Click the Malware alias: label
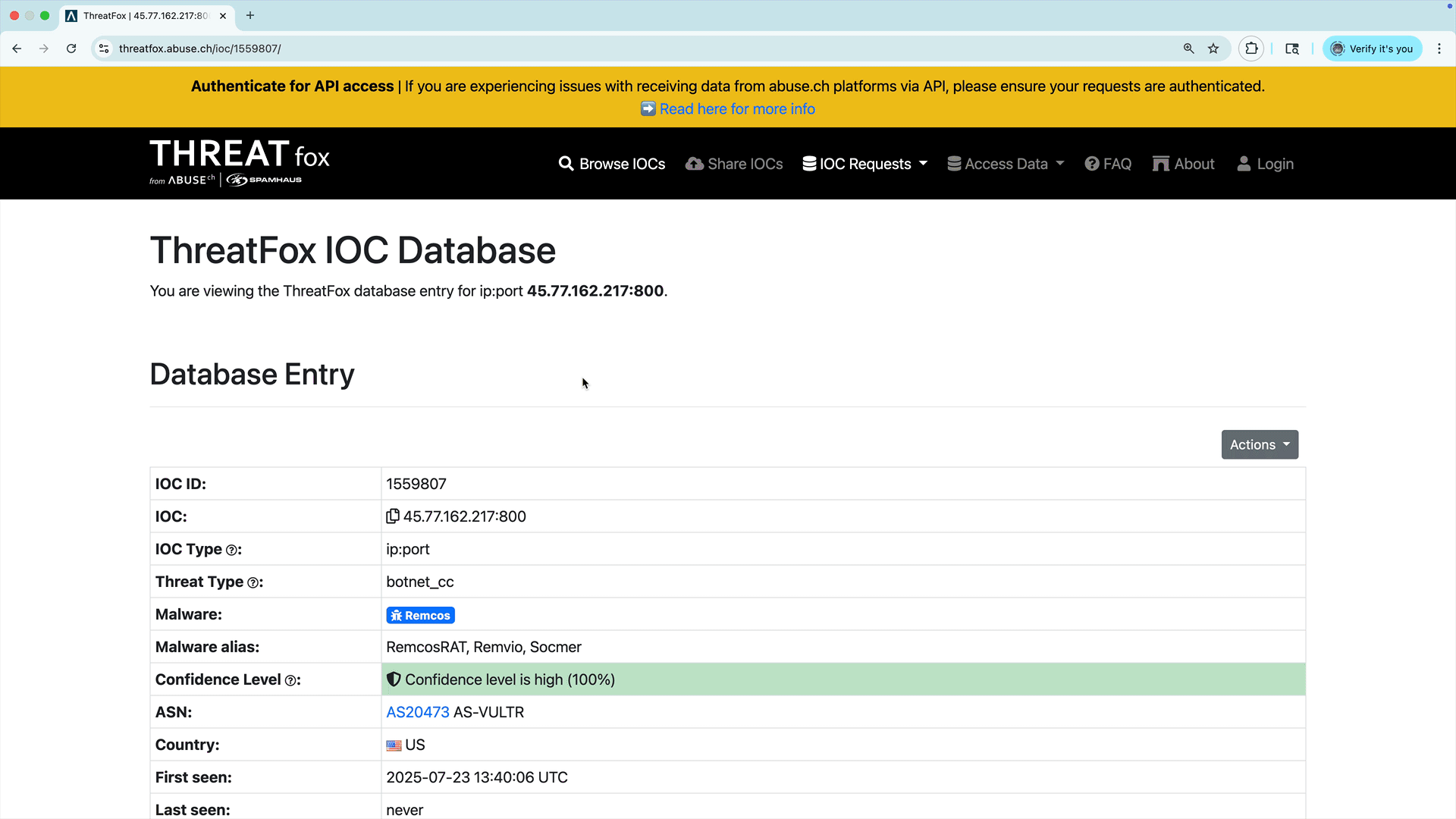The height and width of the screenshot is (819, 1456). point(207,647)
